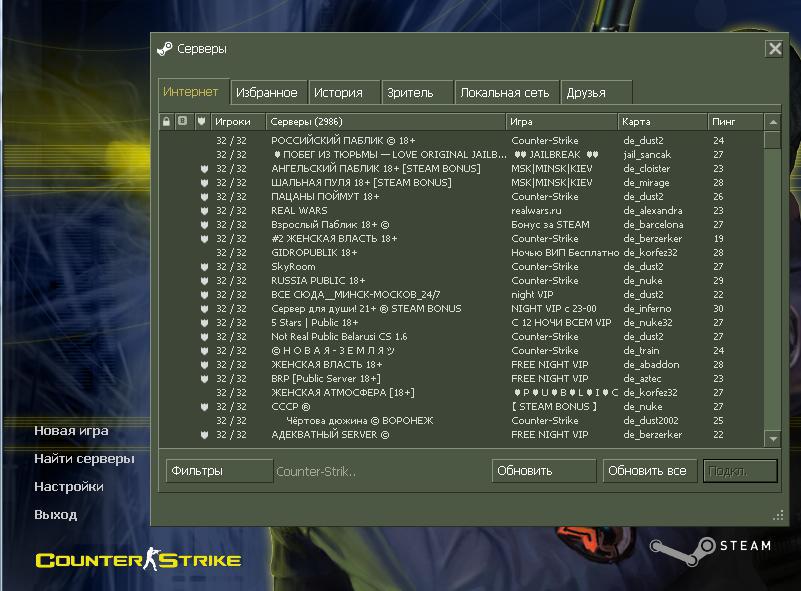The image size is (801, 591).
Task: Select GIDROPUBLIK 18+ server
Action: pos(462,253)
